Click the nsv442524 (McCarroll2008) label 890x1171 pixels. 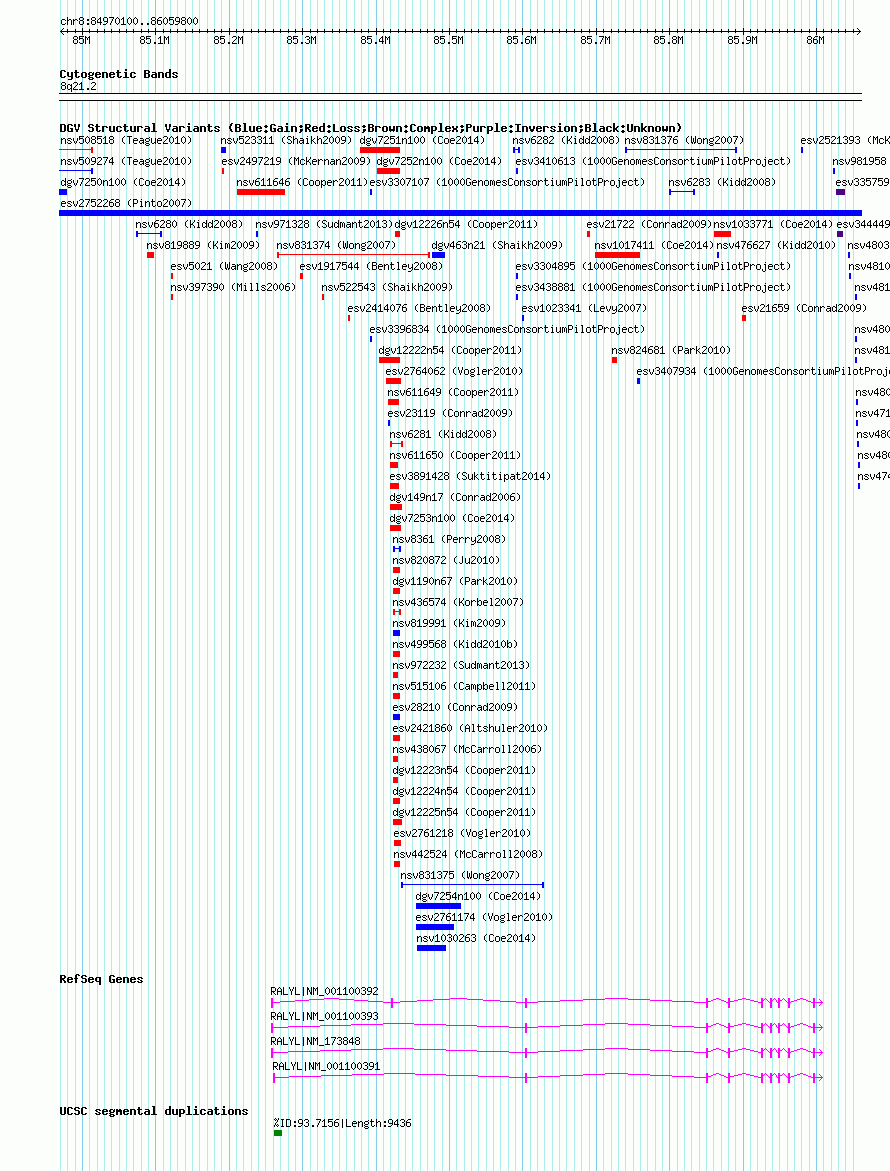point(468,854)
